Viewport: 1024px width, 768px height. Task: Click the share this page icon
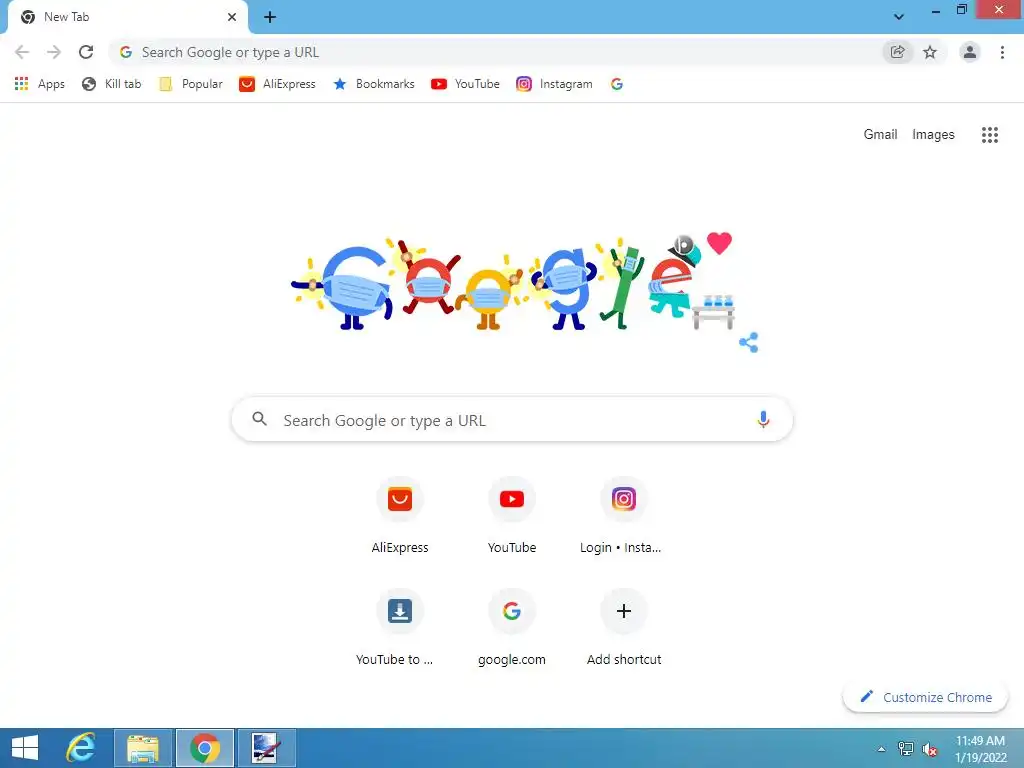pyautogui.click(x=897, y=52)
